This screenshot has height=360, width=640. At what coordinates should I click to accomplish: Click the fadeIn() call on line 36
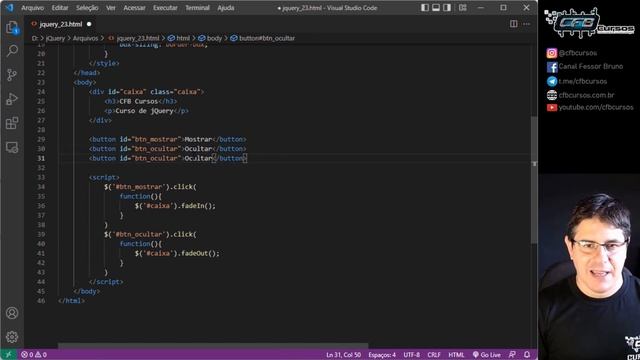point(198,206)
